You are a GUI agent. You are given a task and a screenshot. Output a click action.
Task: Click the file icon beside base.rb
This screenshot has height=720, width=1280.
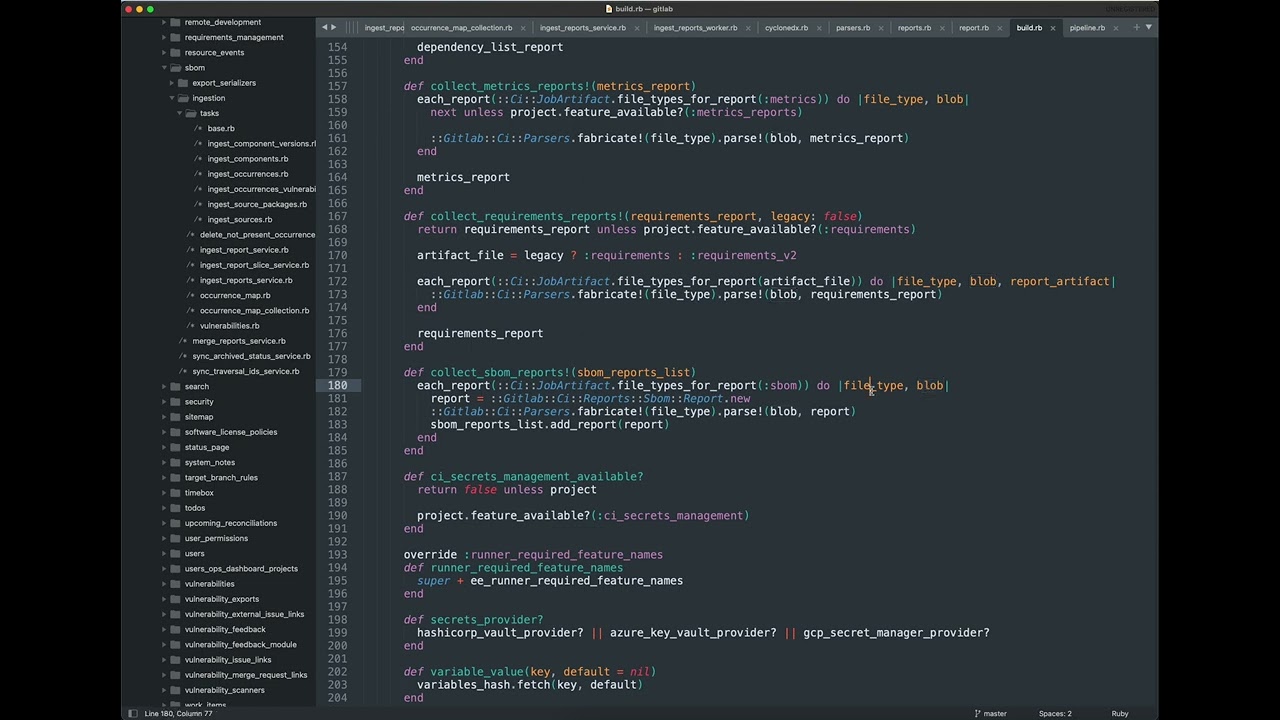coord(198,128)
